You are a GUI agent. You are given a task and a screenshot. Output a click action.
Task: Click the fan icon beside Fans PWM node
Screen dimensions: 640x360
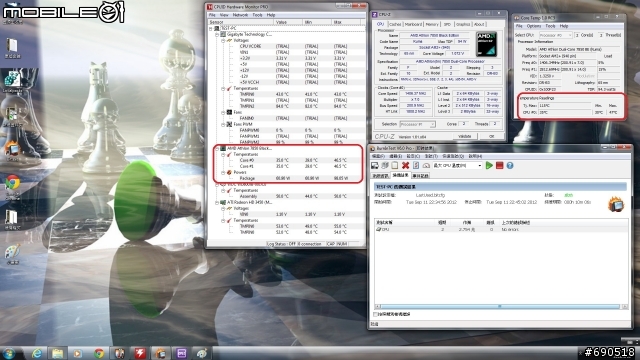click(x=229, y=124)
